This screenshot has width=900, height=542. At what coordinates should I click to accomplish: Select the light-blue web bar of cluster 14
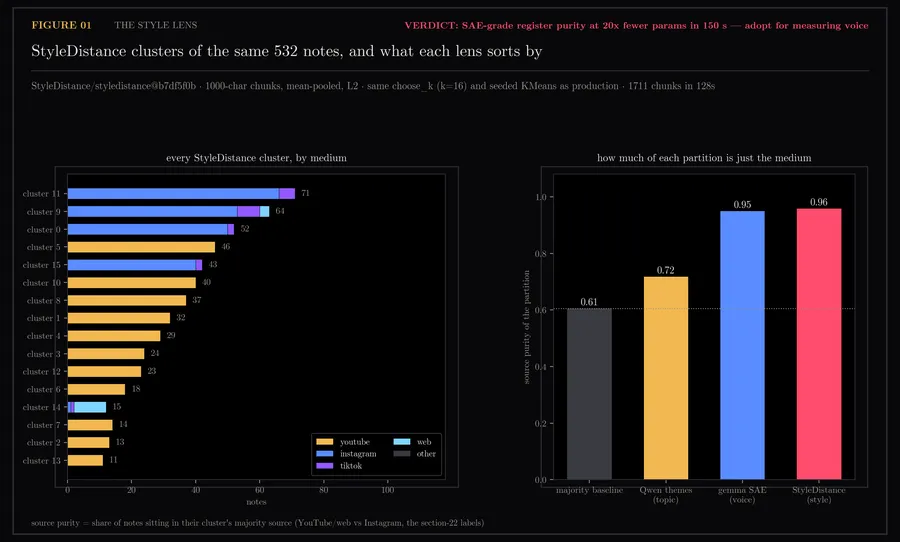click(90, 407)
